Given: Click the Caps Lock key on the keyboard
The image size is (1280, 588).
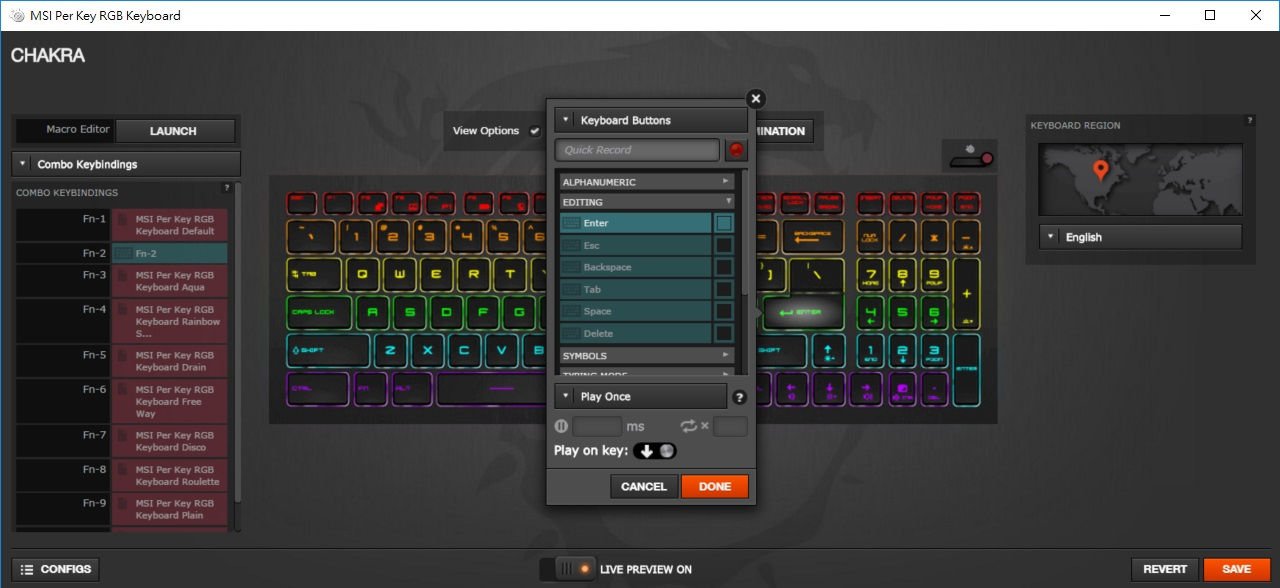Looking at the screenshot, I should click(x=319, y=313).
